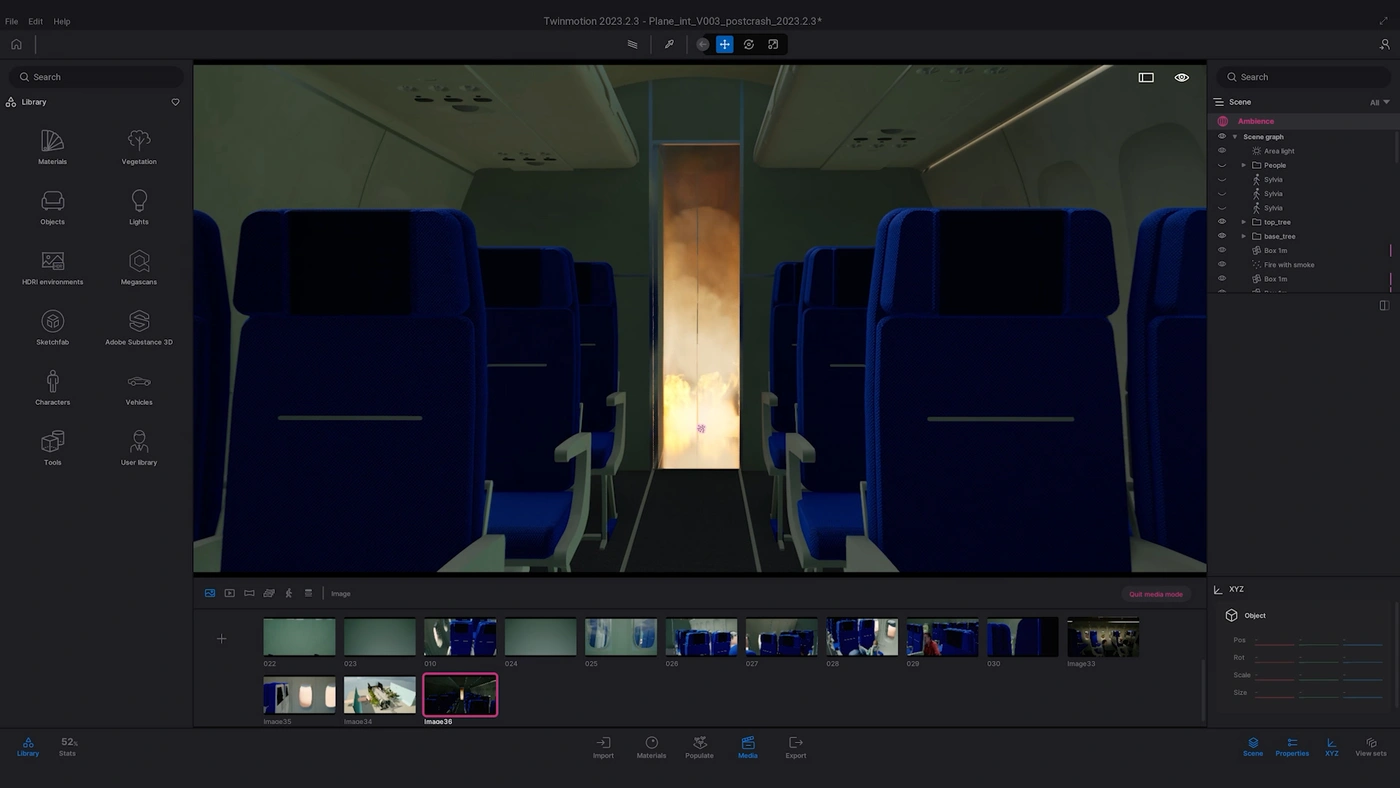Select the Area light item
Image resolution: width=1400 pixels, height=788 pixels.
point(1279,151)
